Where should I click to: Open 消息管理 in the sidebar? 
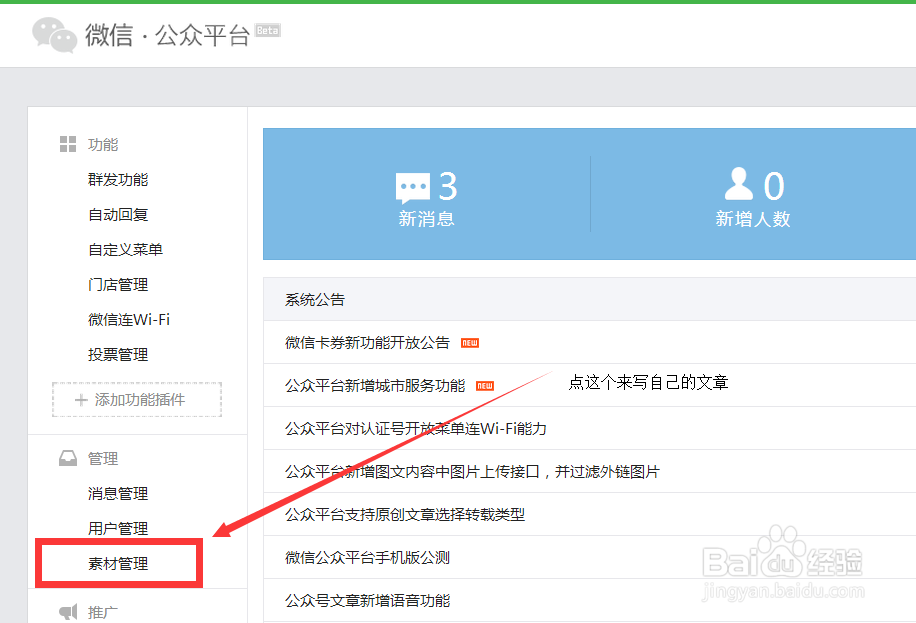(x=118, y=494)
